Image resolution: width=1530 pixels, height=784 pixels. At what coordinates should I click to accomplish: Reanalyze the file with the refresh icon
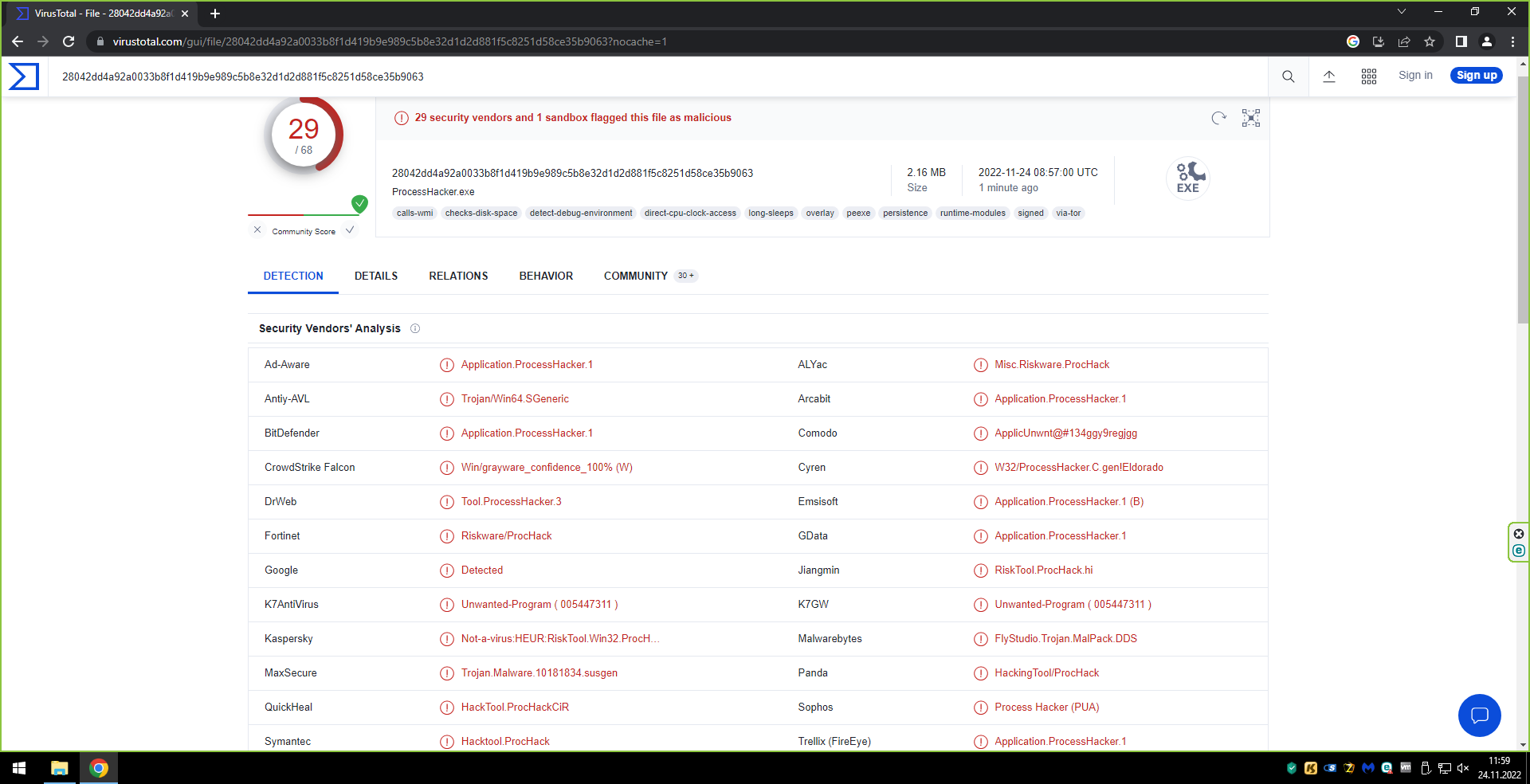(1218, 118)
